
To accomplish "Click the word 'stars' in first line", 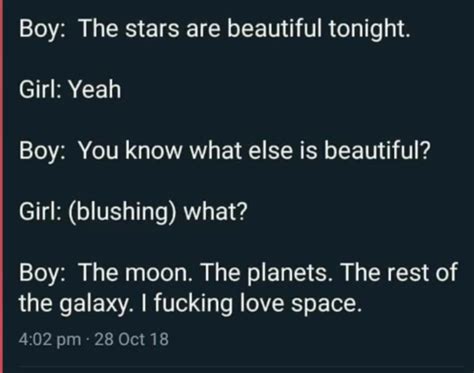I will [152, 29].
